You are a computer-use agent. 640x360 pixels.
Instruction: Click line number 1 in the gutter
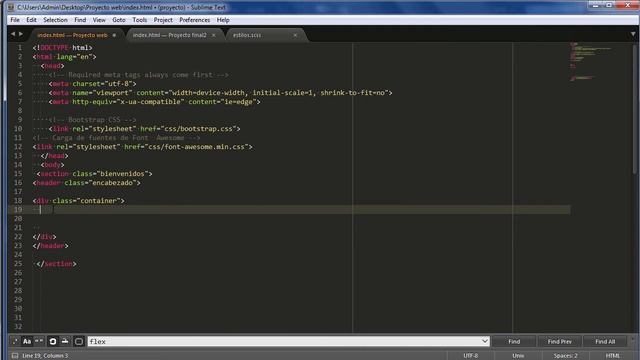(20, 48)
